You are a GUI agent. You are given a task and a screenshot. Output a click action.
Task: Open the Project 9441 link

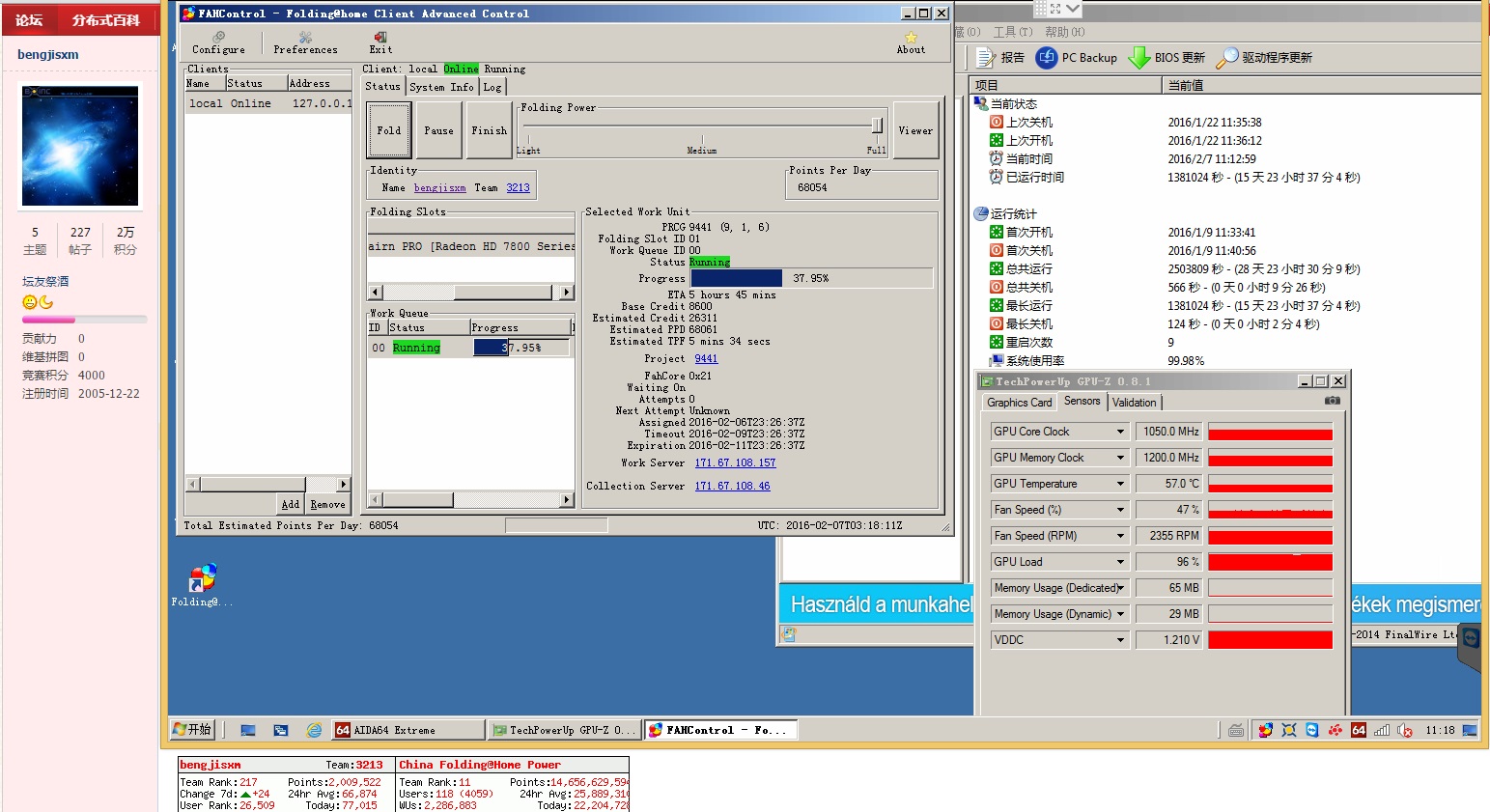tap(706, 358)
